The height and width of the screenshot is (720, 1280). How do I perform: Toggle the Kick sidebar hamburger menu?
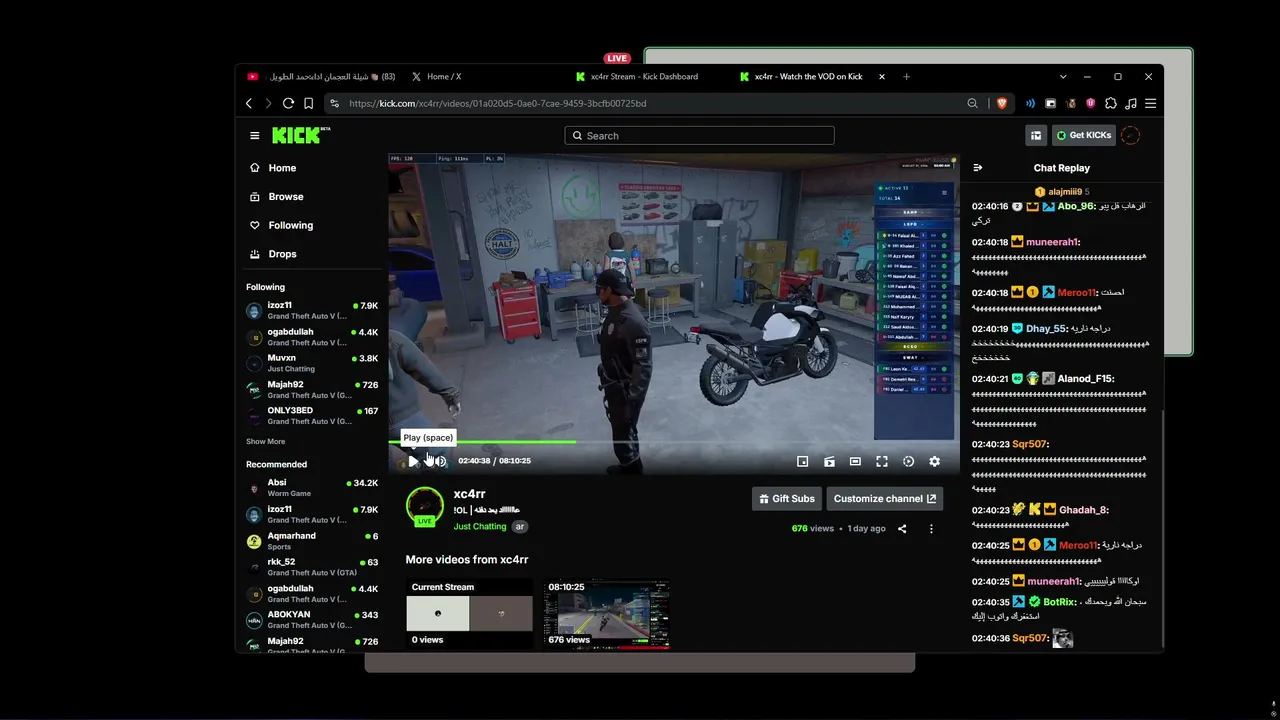coord(255,136)
